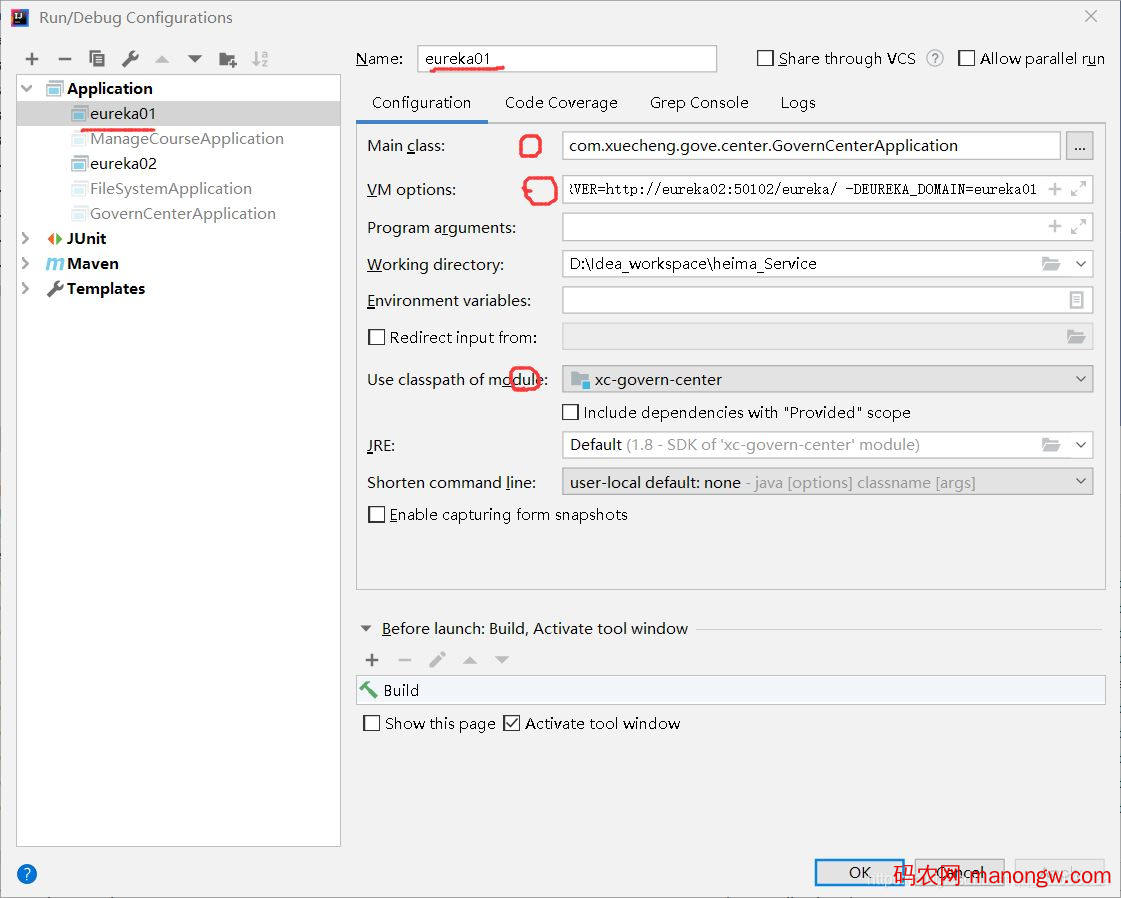This screenshot has height=898, width=1121.
Task: Switch to the Logs tab
Action: (797, 103)
